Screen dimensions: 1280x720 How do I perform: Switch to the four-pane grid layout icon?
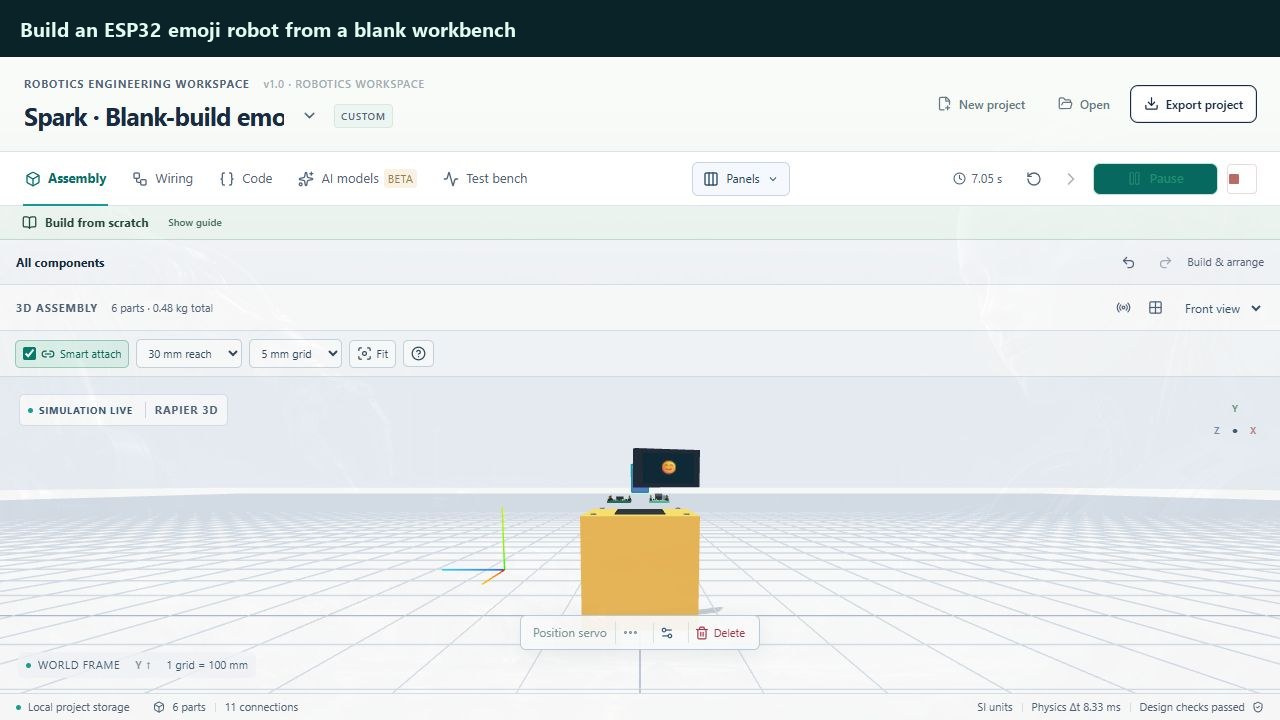pos(1155,308)
